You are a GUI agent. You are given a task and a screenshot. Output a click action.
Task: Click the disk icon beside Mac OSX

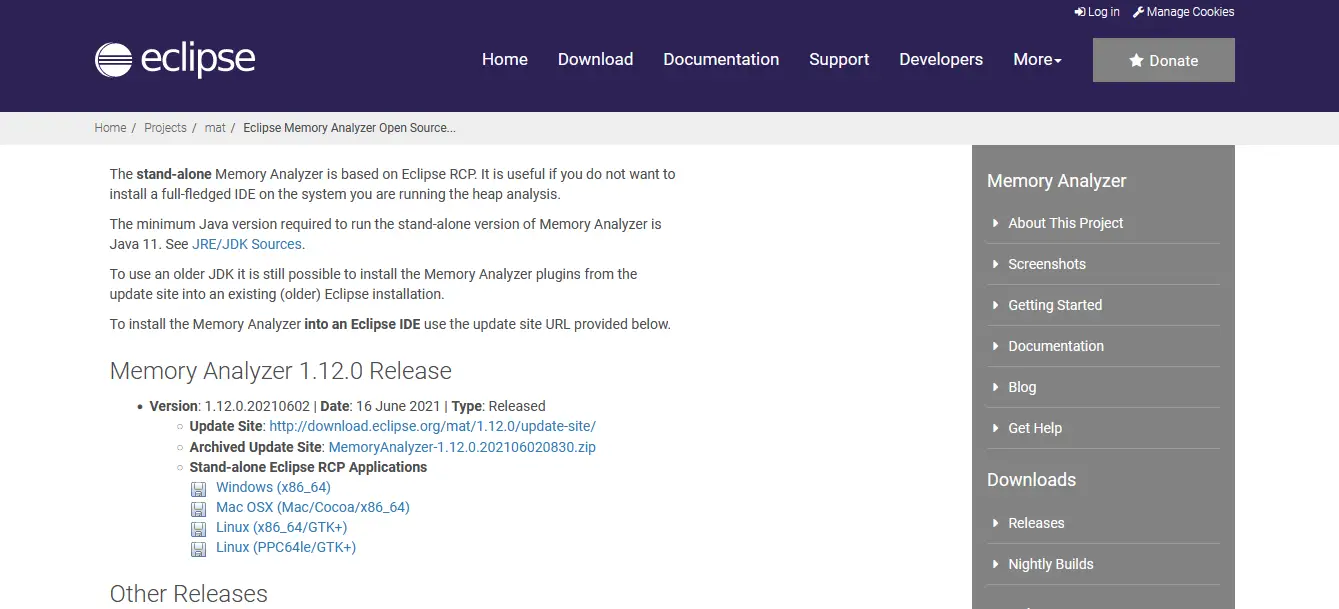(x=198, y=509)
